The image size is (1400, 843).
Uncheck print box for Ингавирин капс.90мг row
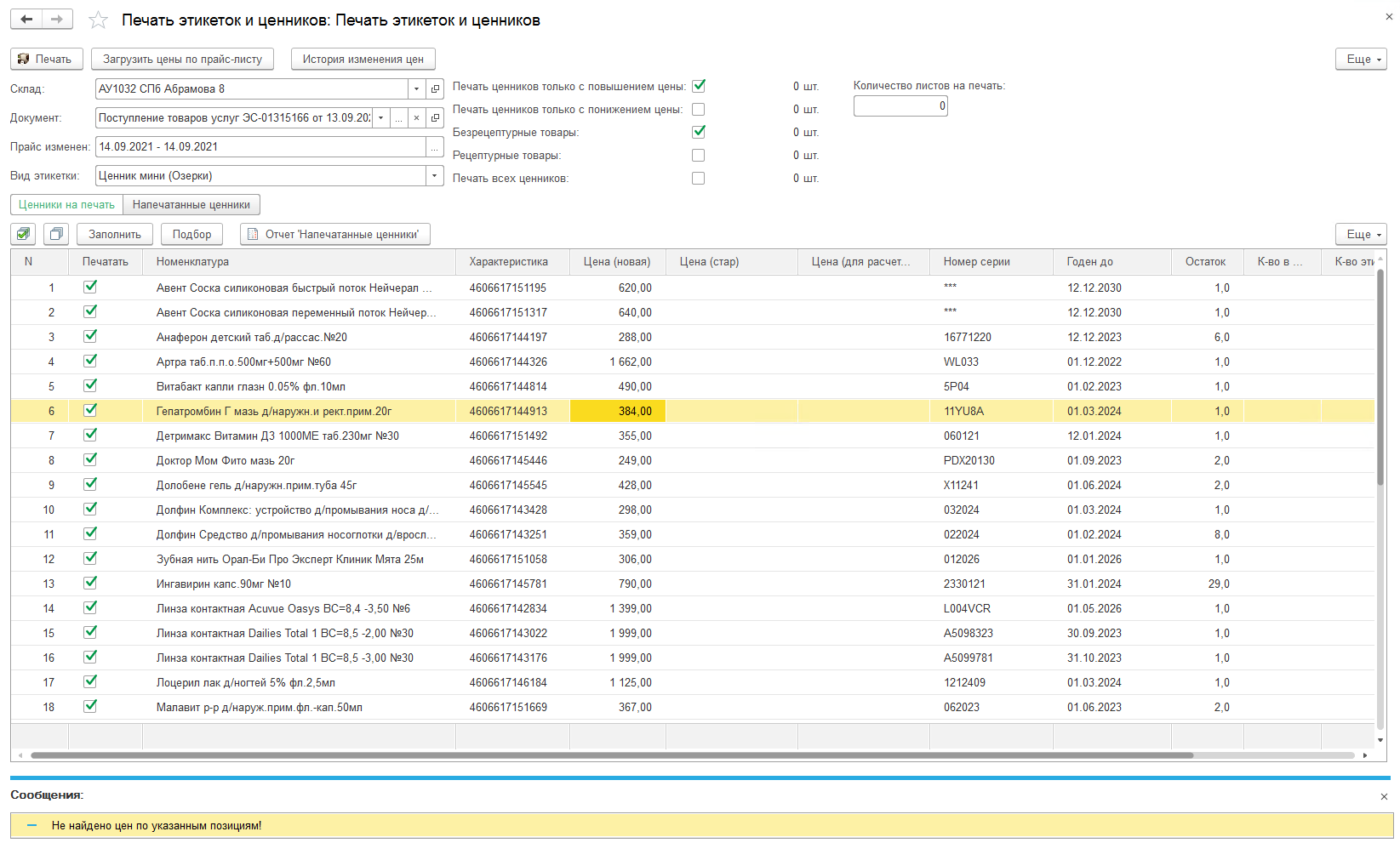click(90, 584)
